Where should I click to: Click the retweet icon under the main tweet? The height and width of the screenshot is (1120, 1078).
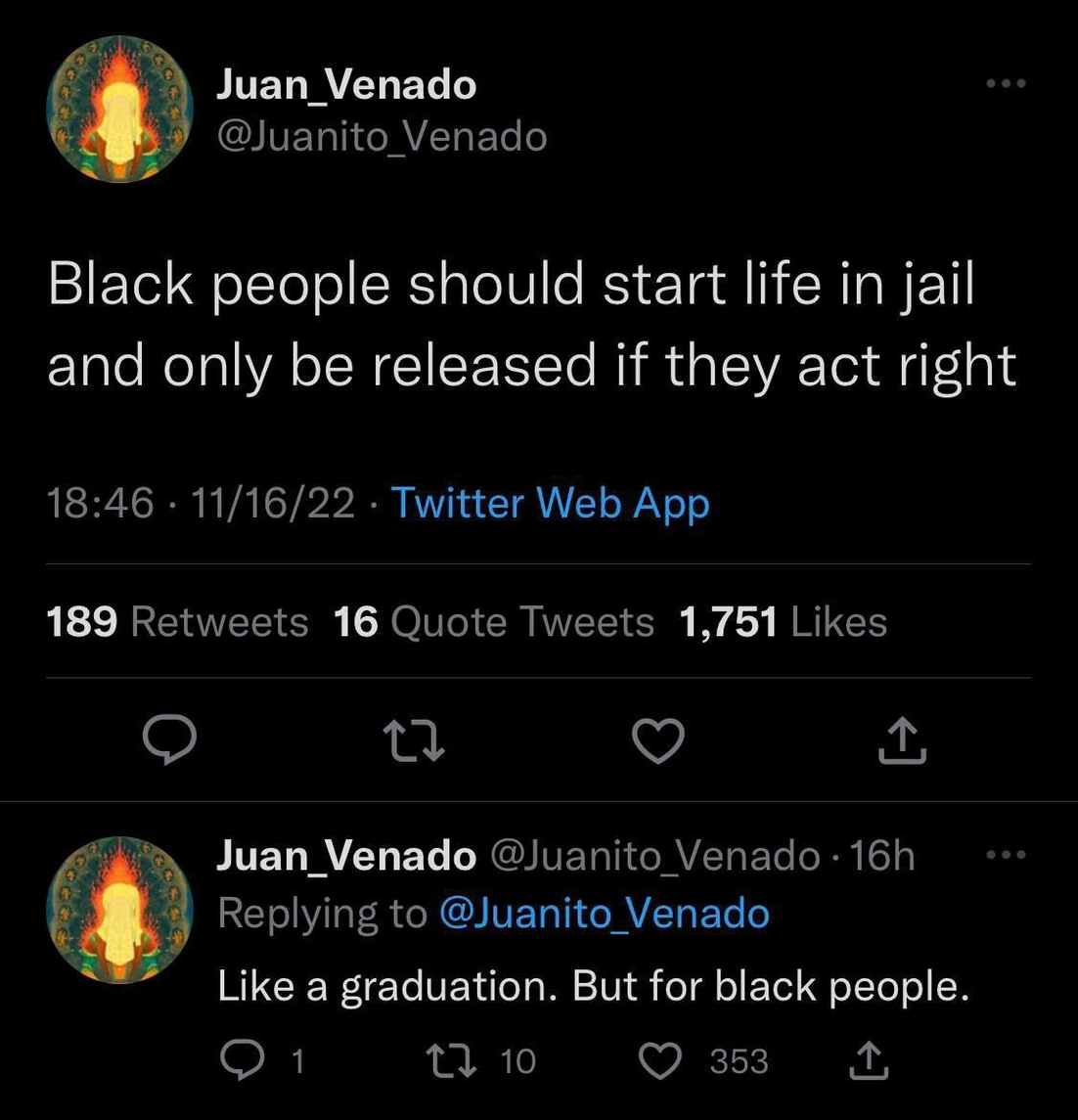click(x=413, y=740)
